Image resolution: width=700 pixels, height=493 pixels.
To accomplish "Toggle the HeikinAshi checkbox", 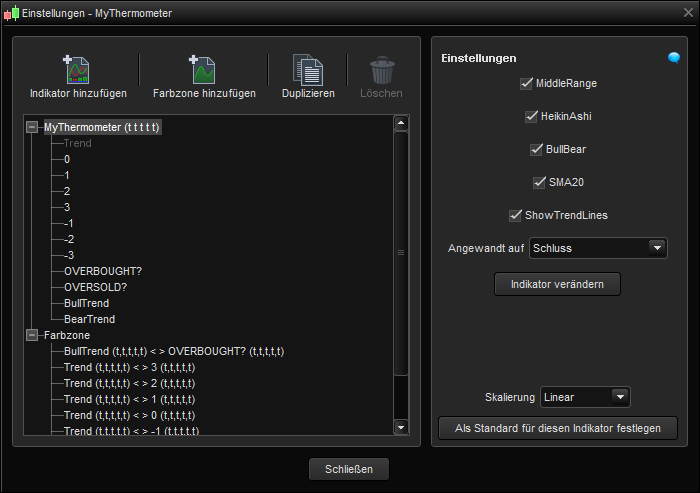I will 531,117.
